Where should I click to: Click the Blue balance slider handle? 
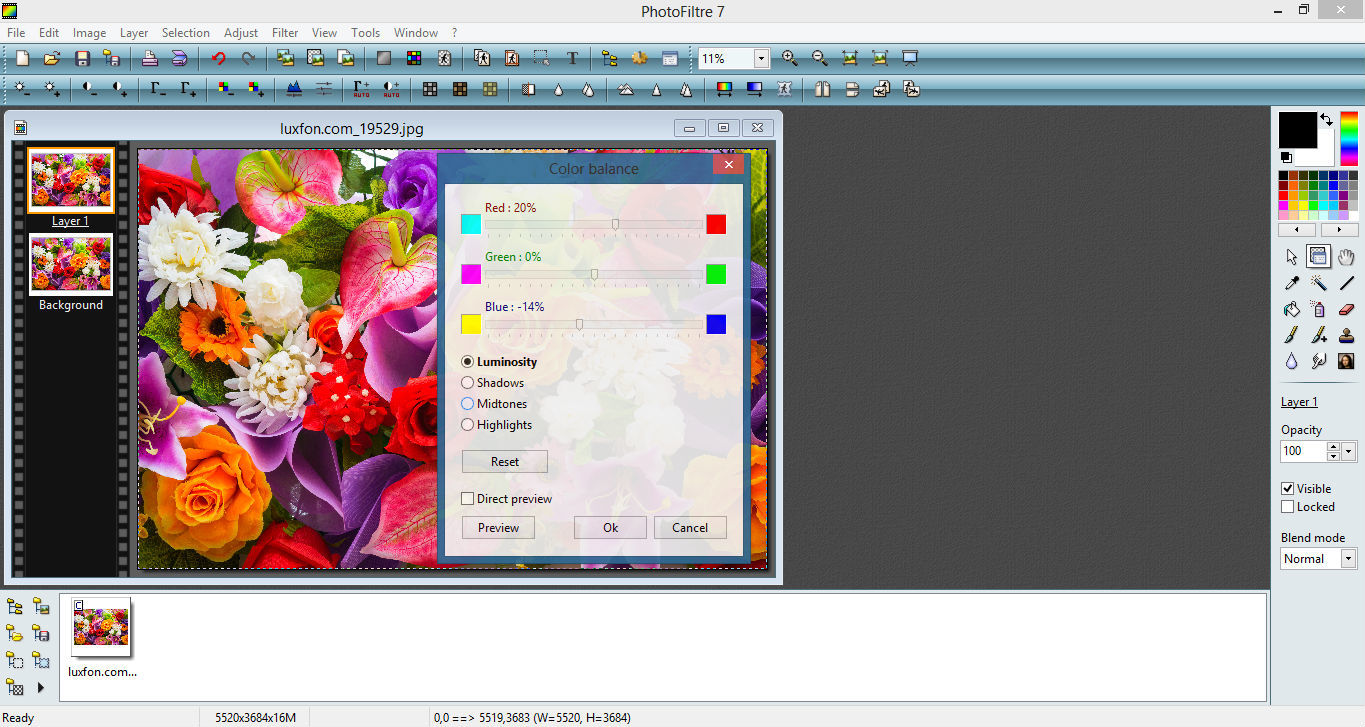point(580,324)
